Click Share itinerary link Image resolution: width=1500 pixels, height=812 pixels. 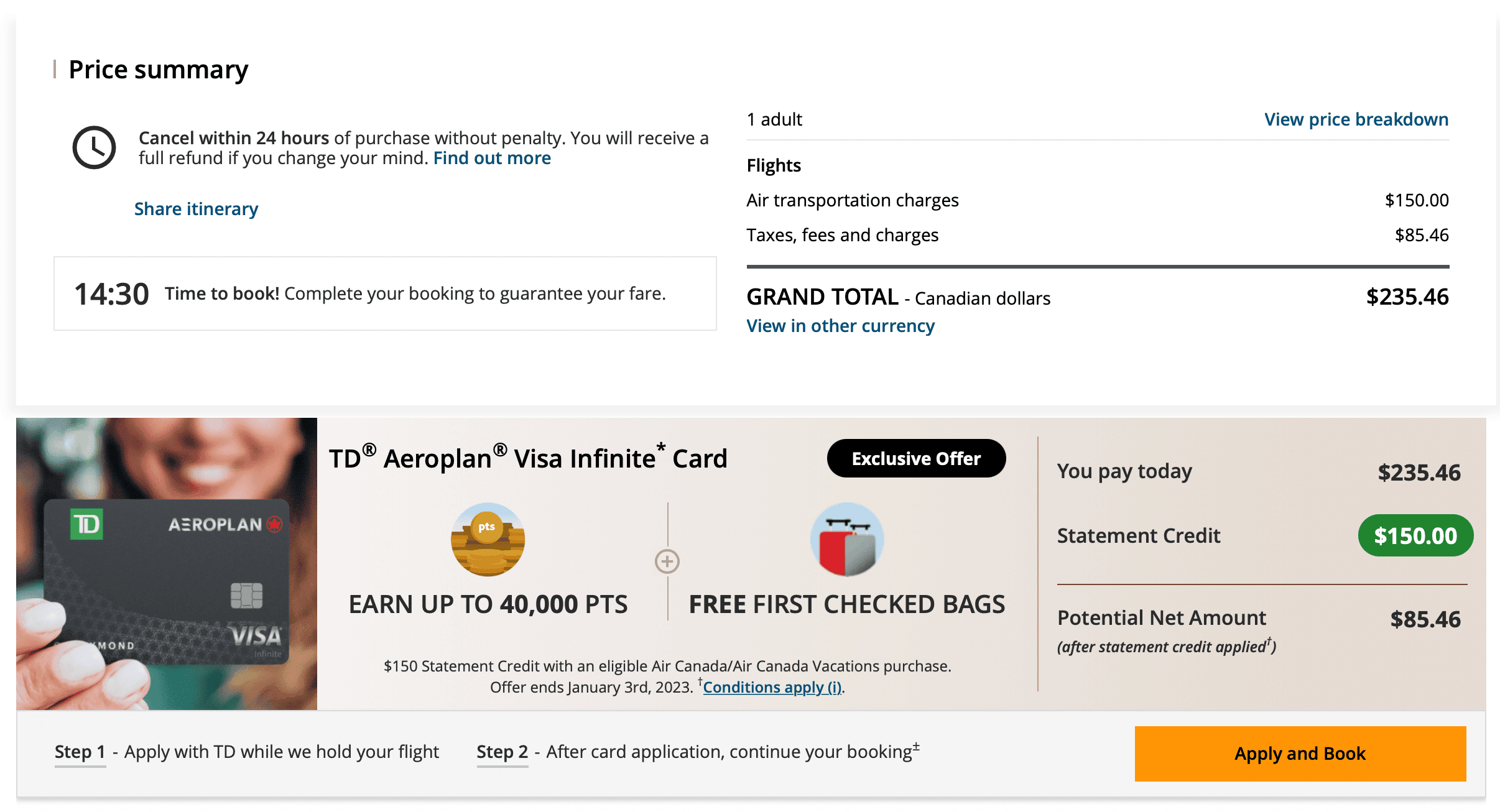(x=196, y=209)
